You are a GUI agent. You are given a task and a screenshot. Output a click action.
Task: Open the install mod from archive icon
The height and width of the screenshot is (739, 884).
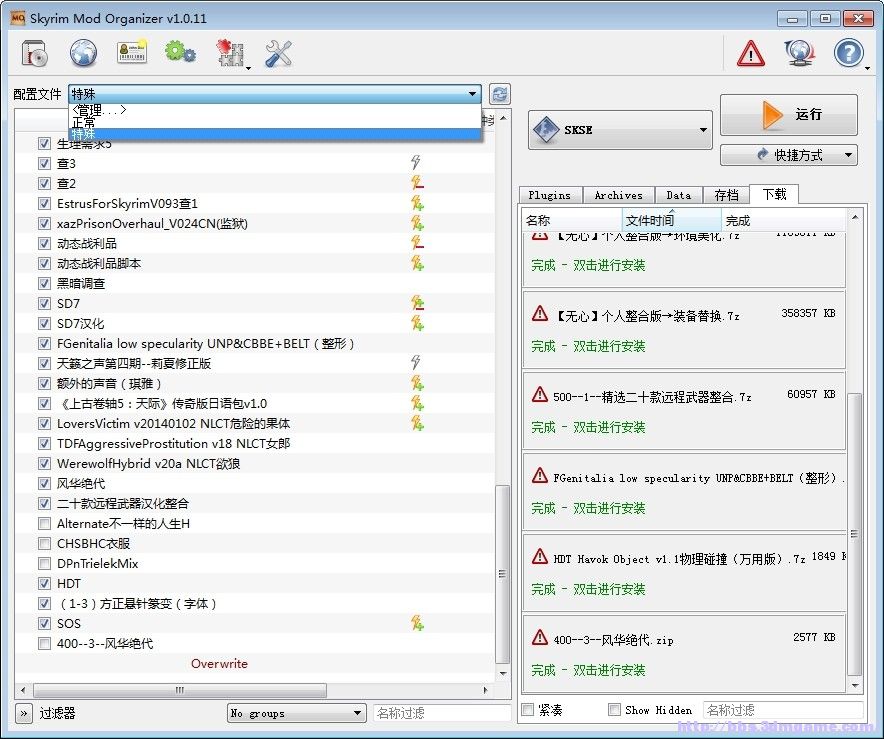point(34,54)
